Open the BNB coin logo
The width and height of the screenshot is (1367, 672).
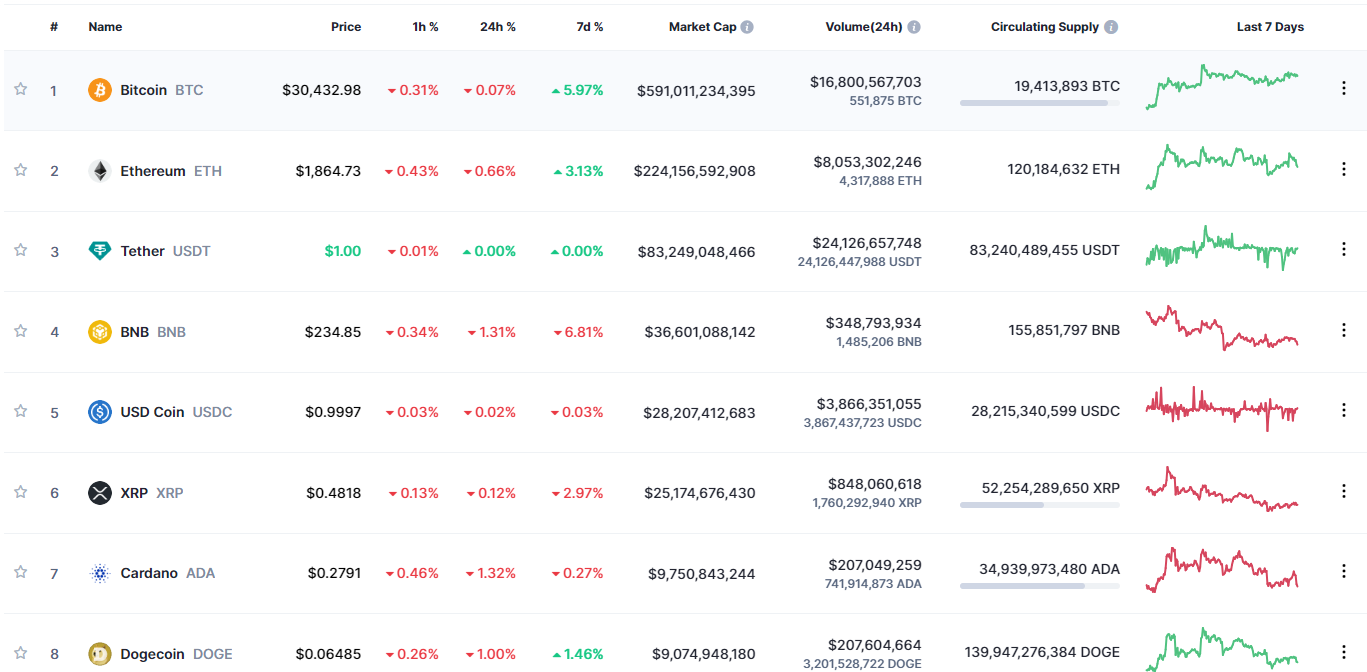tap(98, 331)
